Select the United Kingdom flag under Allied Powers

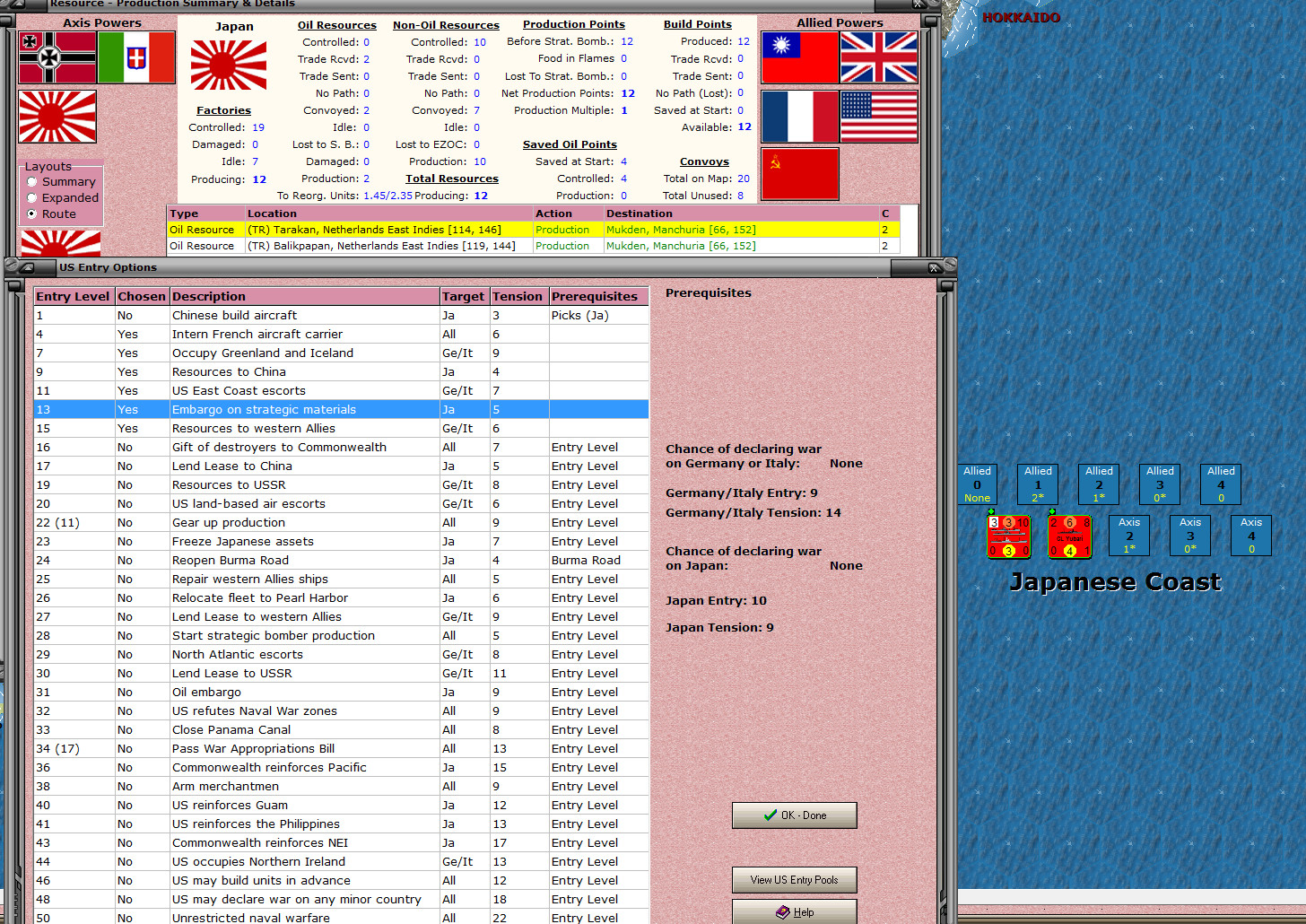pyautogui.click(x=878, y=57)
